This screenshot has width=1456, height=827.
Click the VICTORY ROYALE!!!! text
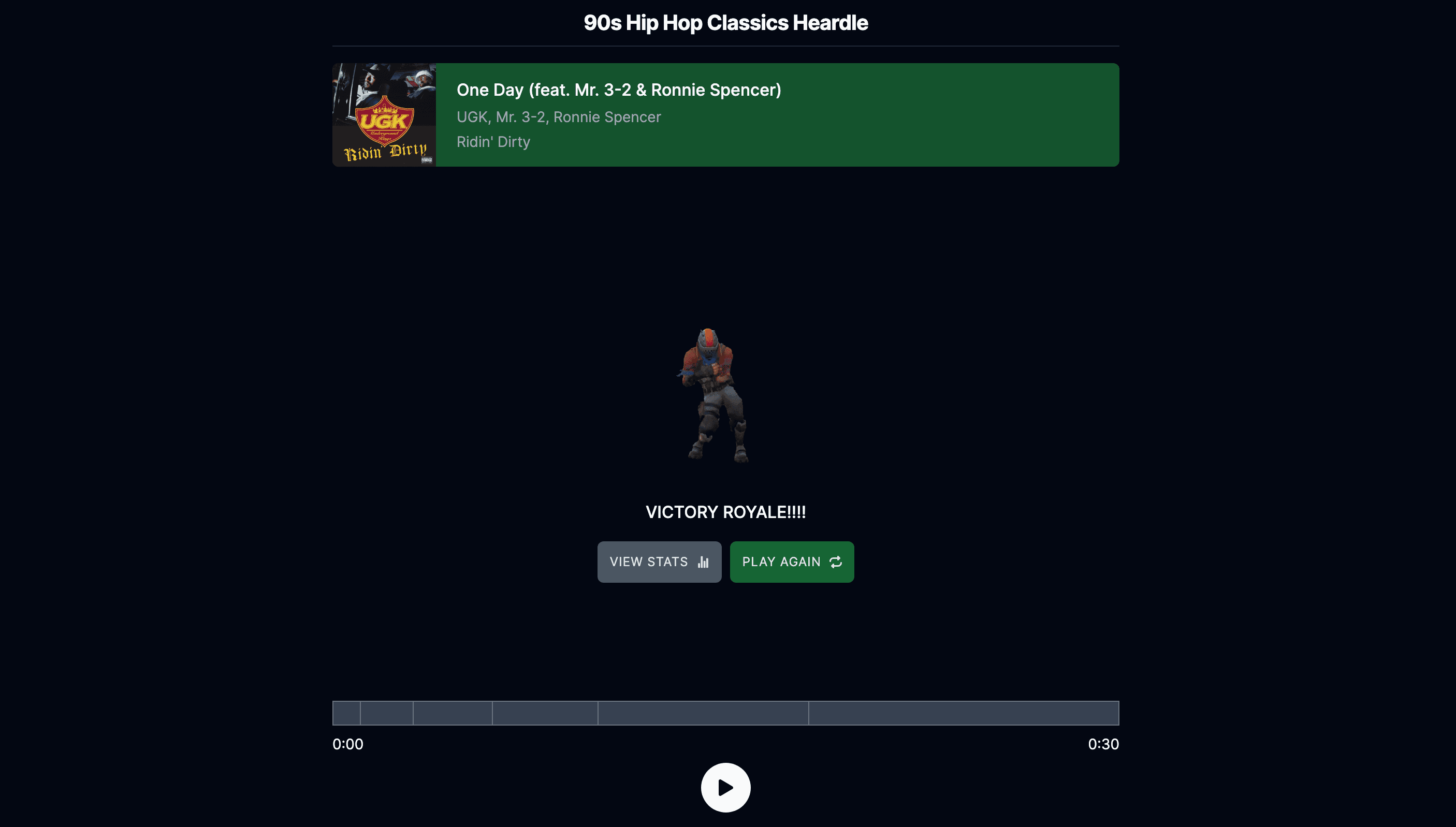point(725,512)
